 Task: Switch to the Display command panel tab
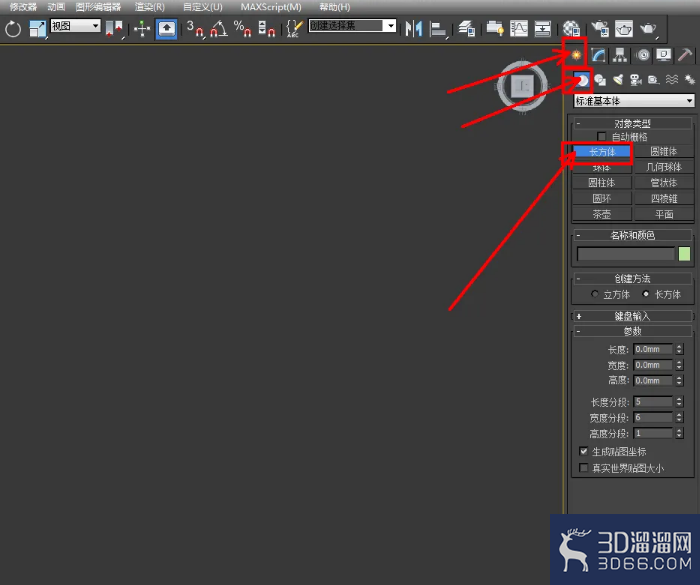tap(664, 55)
